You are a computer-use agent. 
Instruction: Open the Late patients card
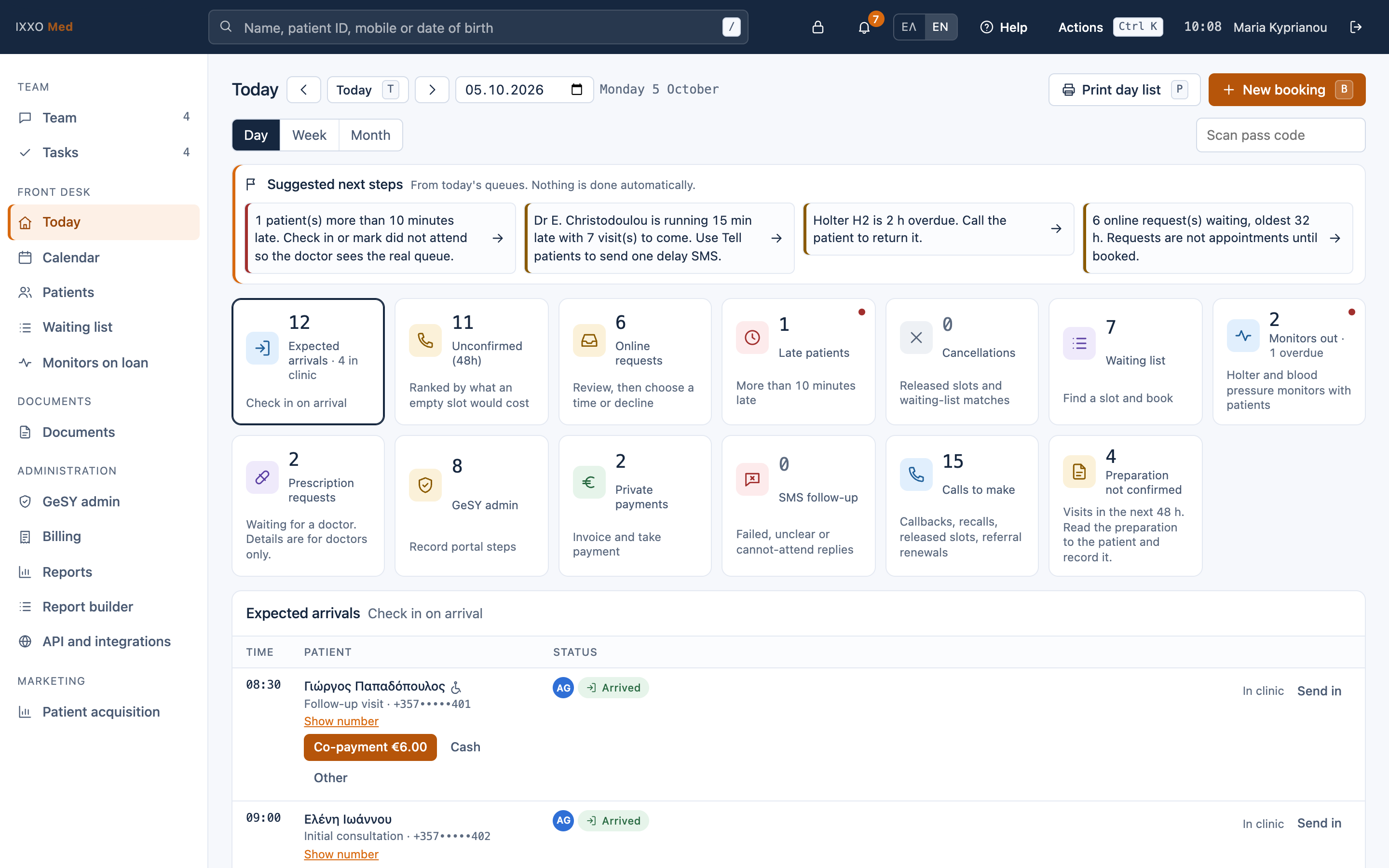click(x=798, y=362)
